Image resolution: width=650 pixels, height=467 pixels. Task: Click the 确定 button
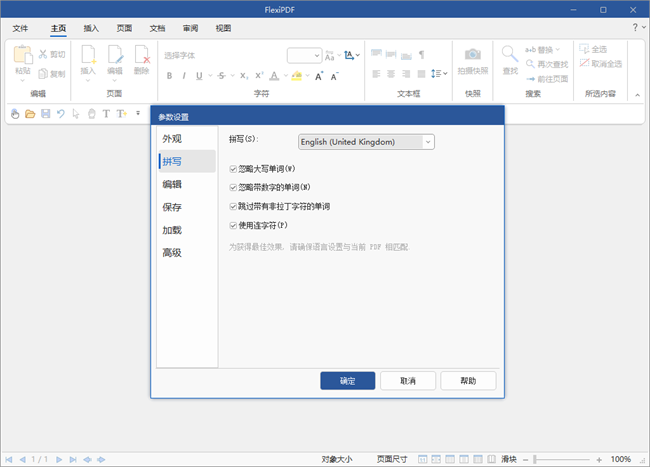[347, 381]
